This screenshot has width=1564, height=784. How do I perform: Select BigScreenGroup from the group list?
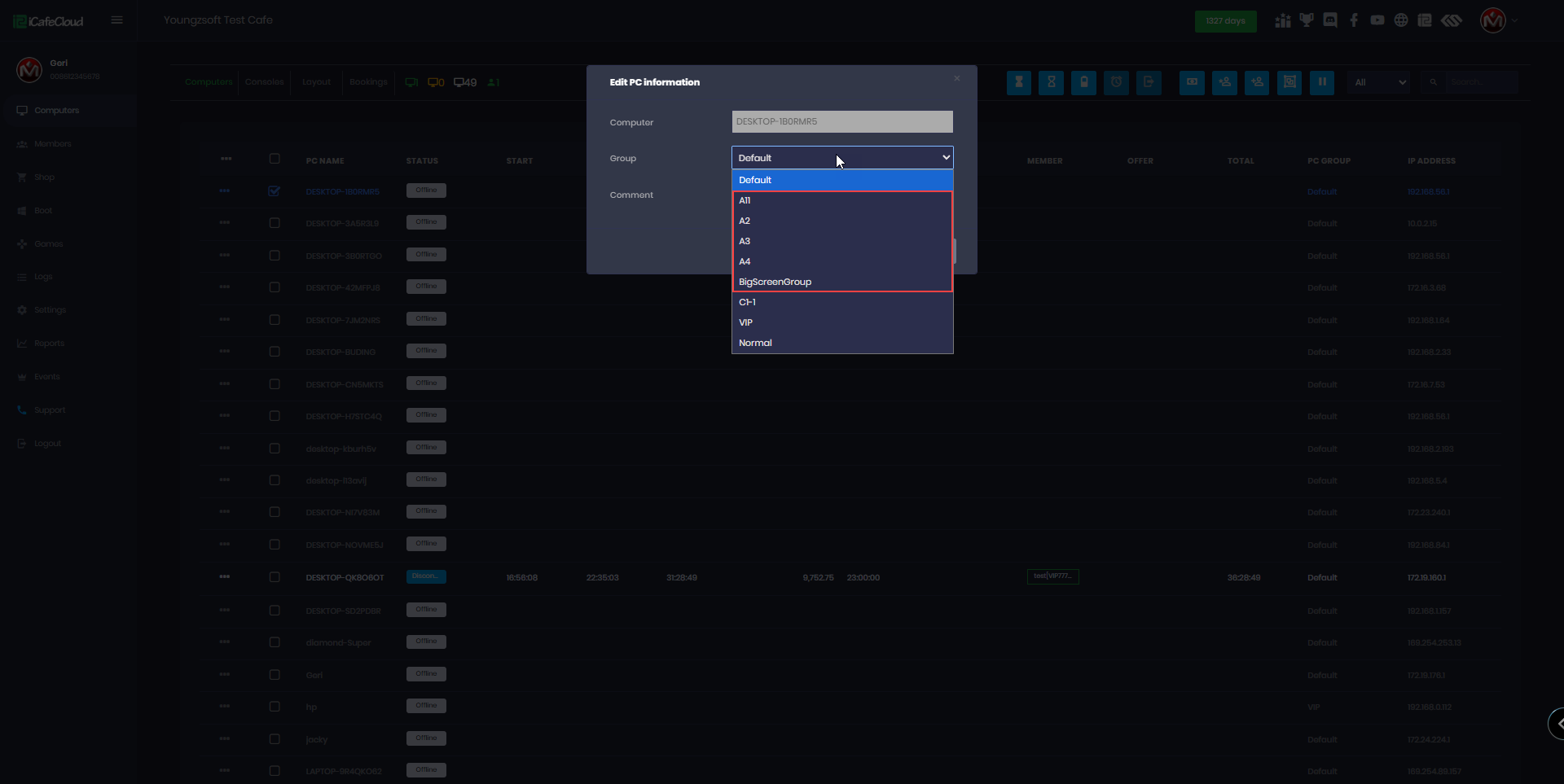click(x=775, y=282)
